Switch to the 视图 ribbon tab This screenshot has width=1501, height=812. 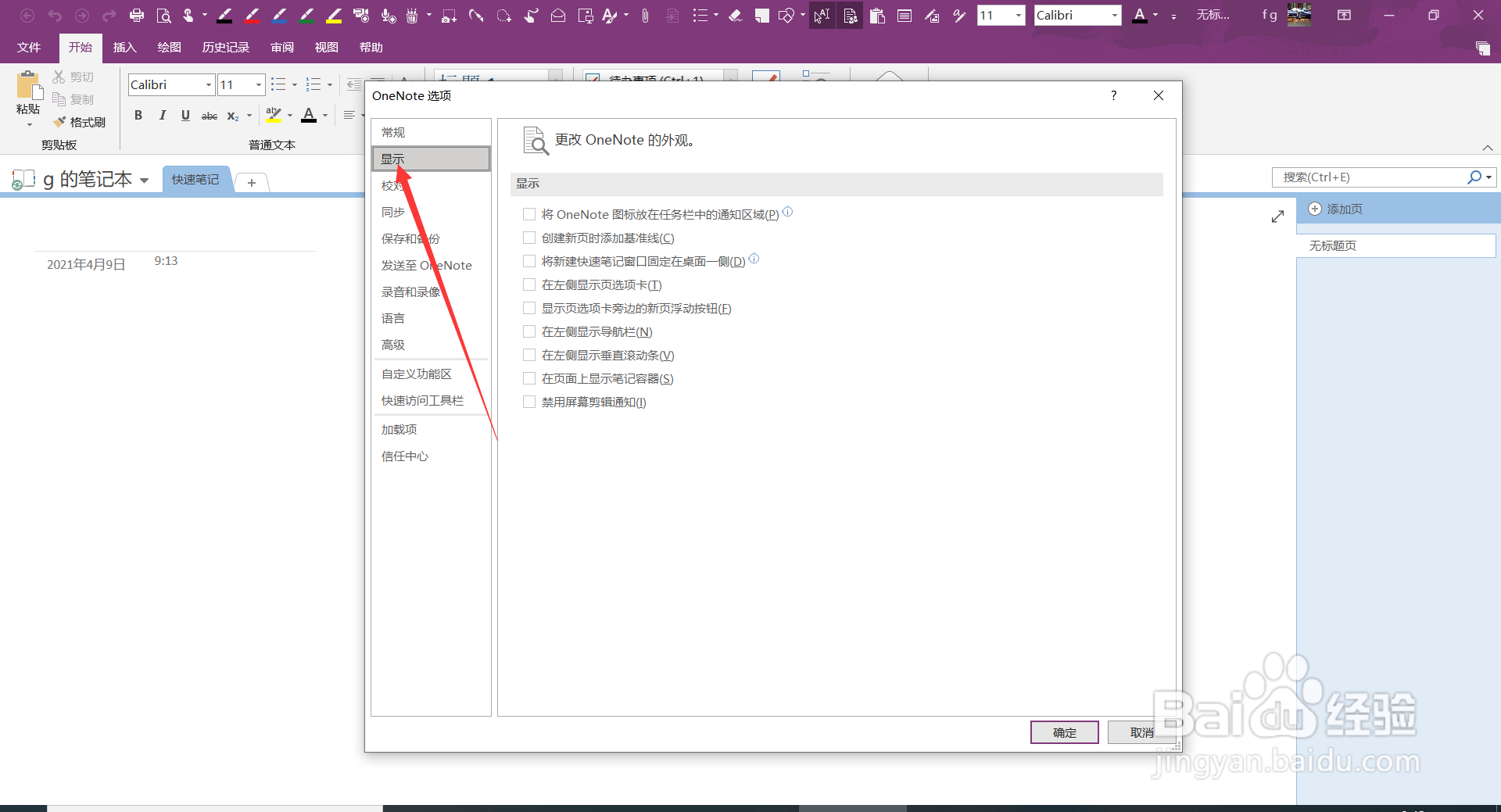pos(327,48)
